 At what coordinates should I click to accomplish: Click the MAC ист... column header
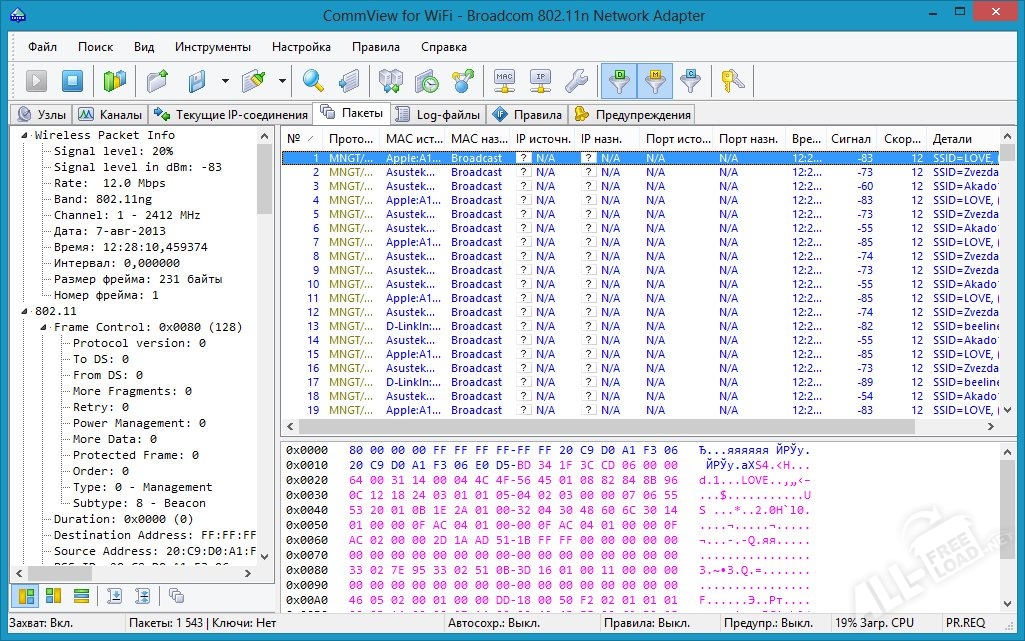tap(413, 139)
